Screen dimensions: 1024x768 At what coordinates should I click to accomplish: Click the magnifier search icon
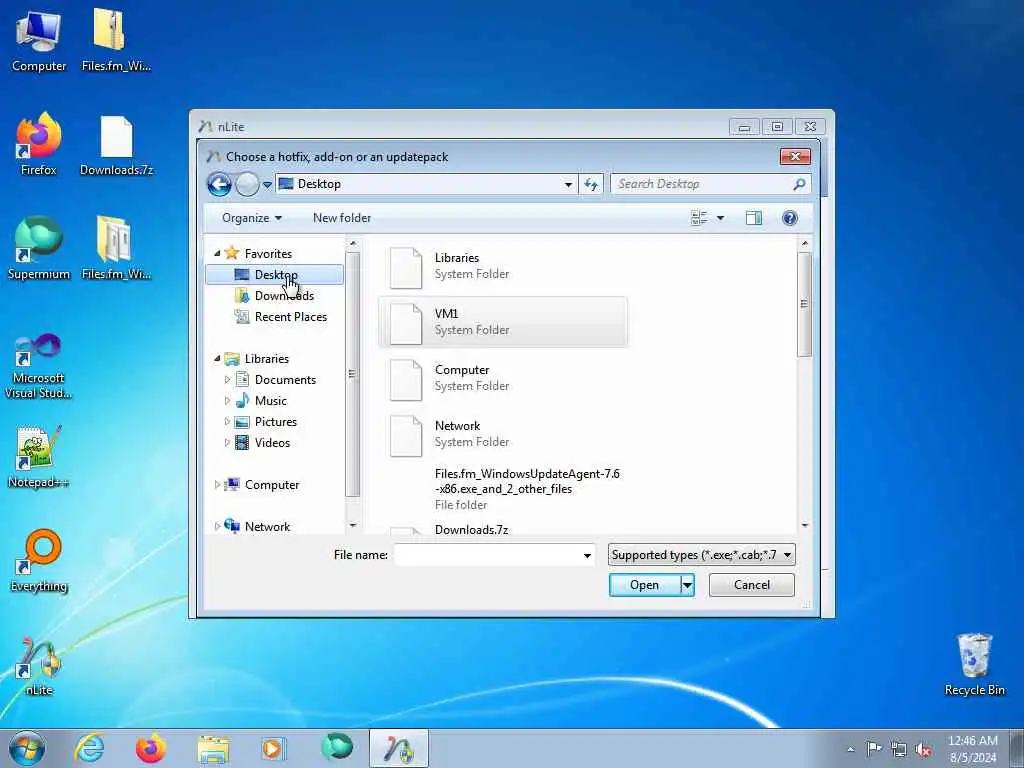pos(799,184)
